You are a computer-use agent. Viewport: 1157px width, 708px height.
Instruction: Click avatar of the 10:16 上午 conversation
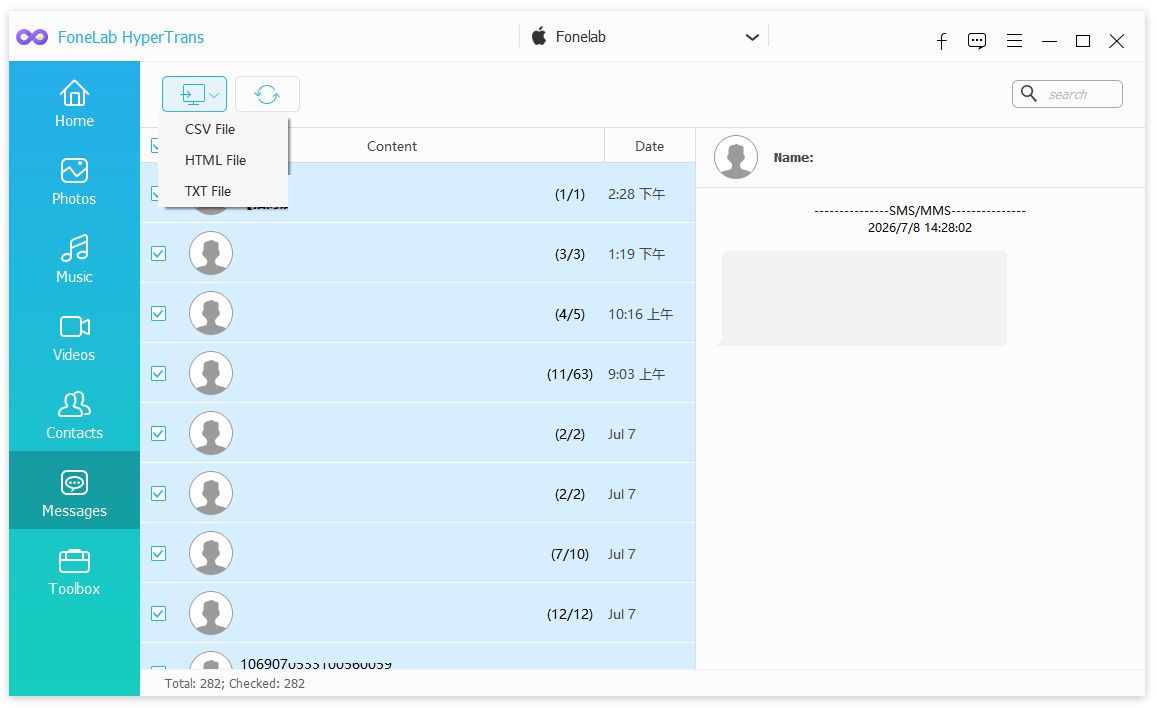pos(211,313)
